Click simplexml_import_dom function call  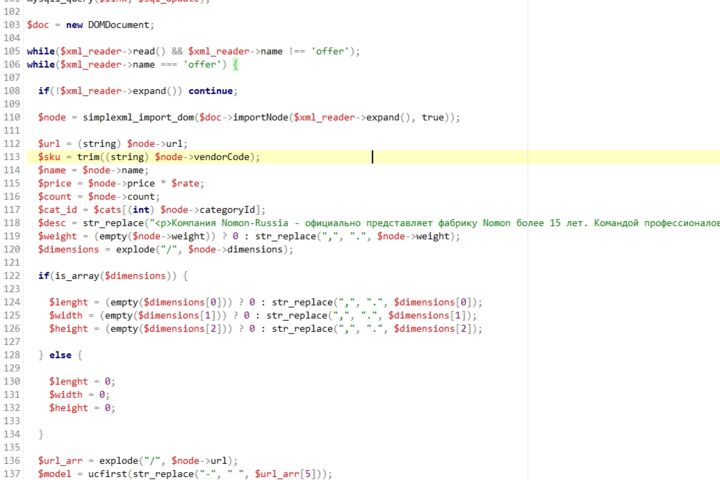(x=138, y=118)
